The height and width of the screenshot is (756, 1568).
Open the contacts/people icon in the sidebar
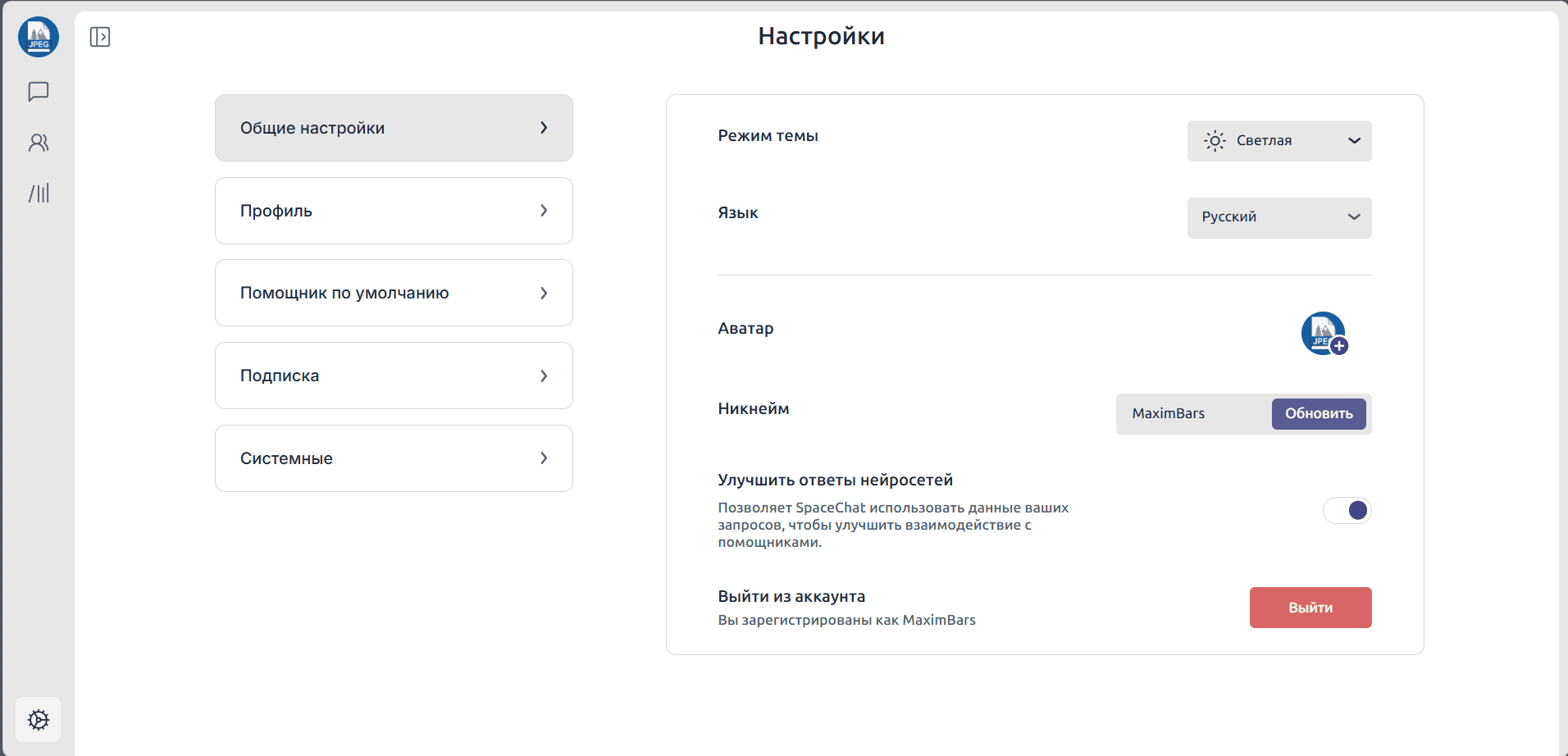(39, 143)
